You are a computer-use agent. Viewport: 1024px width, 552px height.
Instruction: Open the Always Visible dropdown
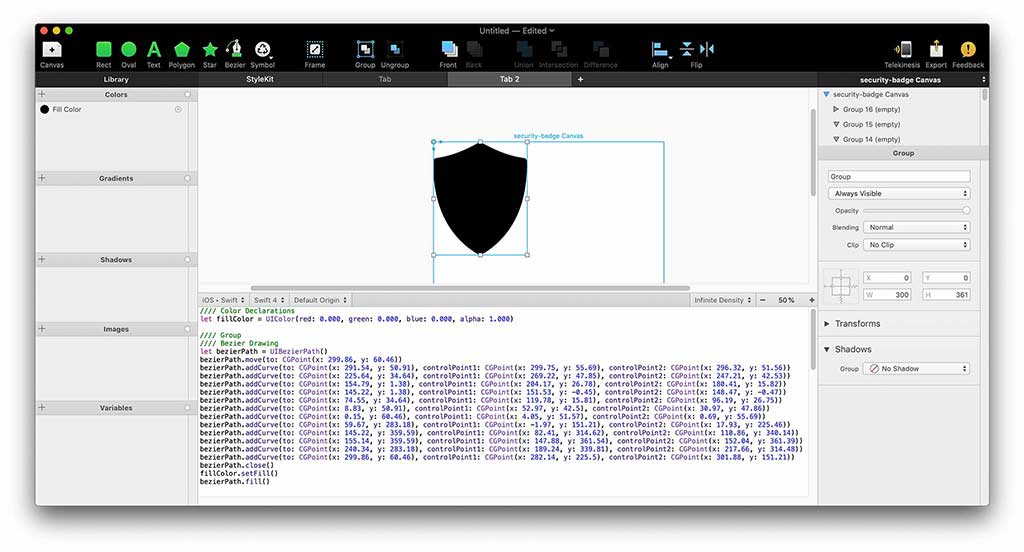click(x=899, y=194)
